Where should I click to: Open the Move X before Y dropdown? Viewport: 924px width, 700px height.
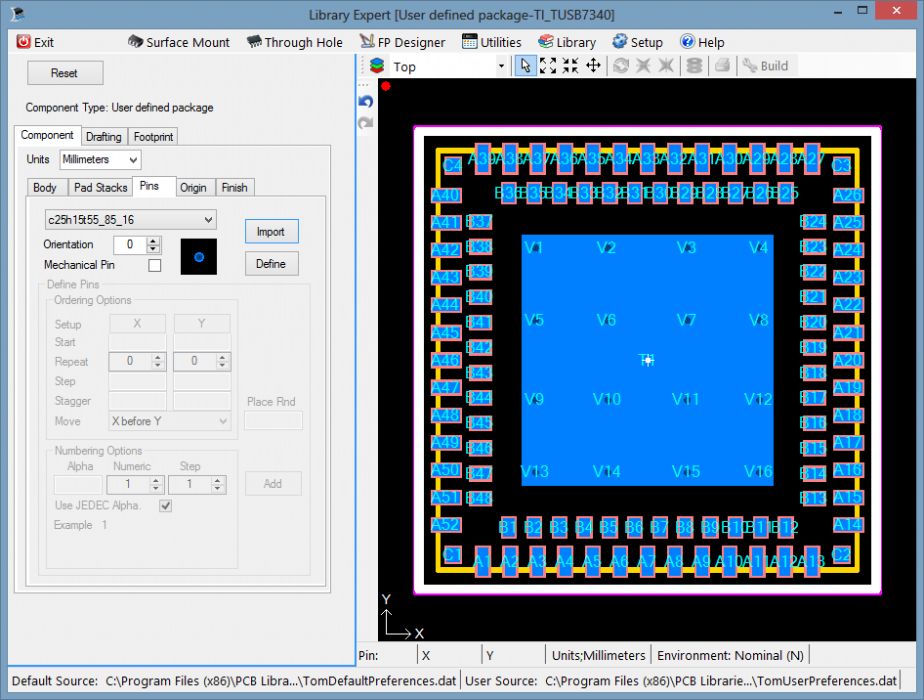[x=170, y=421]
